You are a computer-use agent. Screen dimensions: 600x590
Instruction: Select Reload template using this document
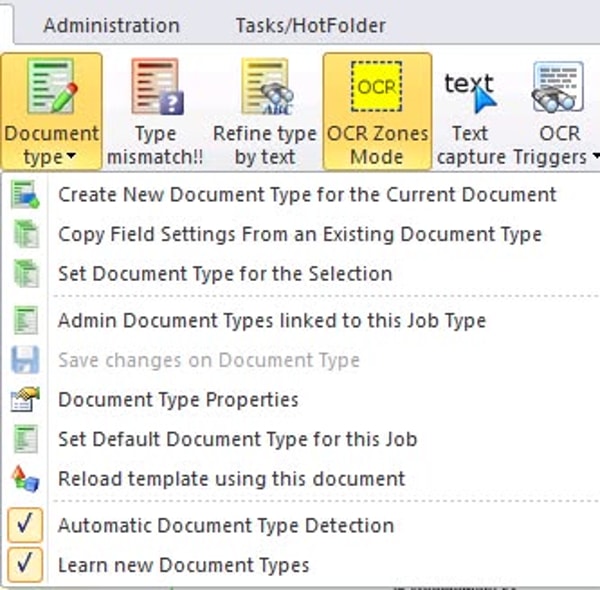[x=232, y=479]
